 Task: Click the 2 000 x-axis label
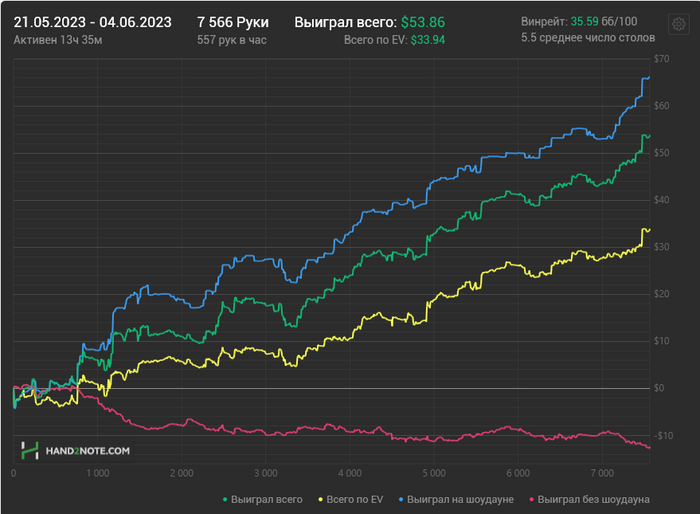tap(182, 473)
